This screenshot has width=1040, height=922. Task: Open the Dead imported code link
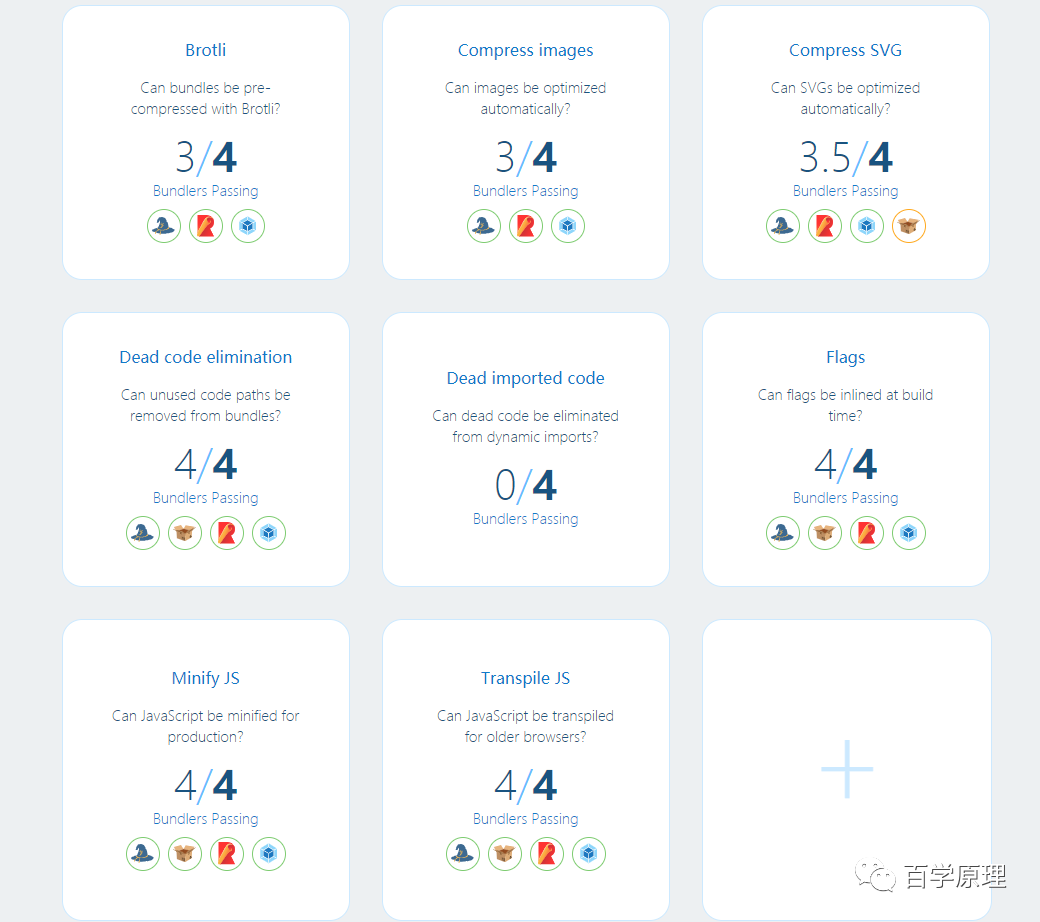(x=525, y=378)
